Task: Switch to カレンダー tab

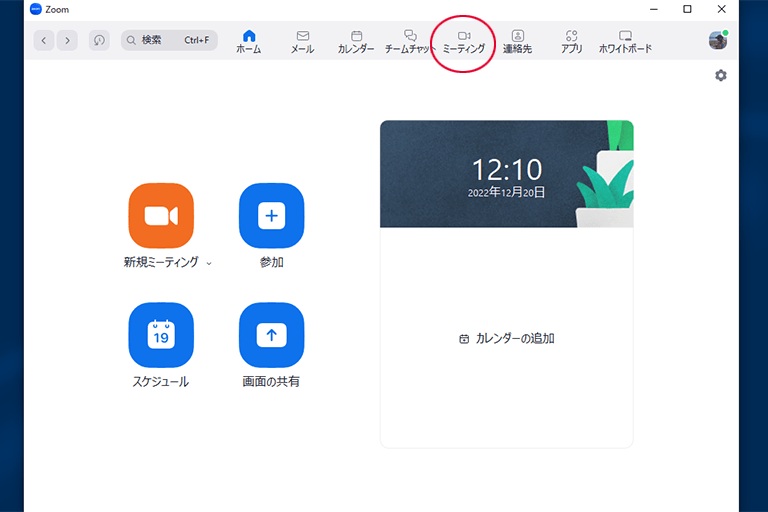Action: pyautogui.click(x=356, y=41)
